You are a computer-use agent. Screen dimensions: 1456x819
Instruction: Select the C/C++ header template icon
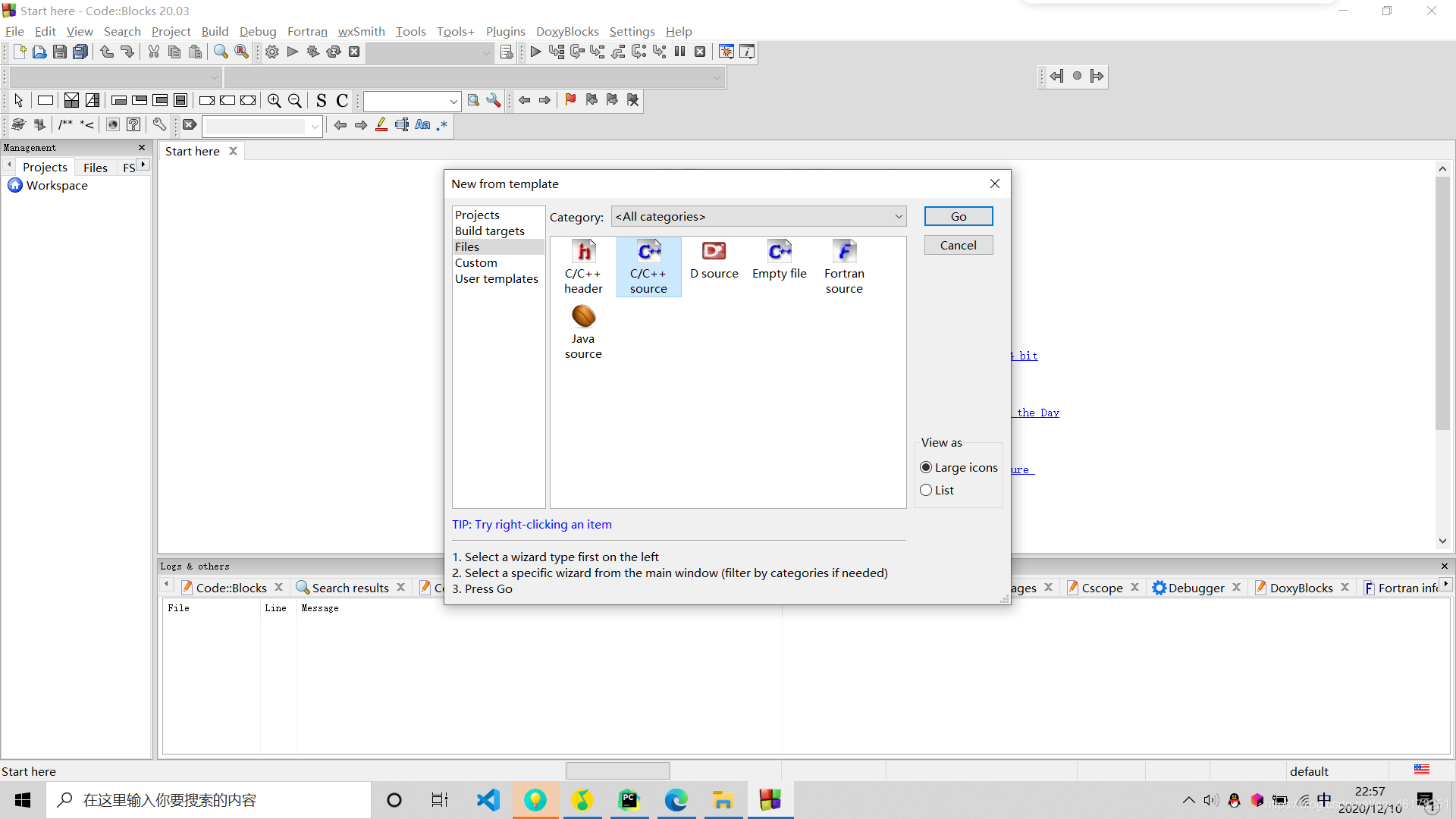(x=583, y=266)
